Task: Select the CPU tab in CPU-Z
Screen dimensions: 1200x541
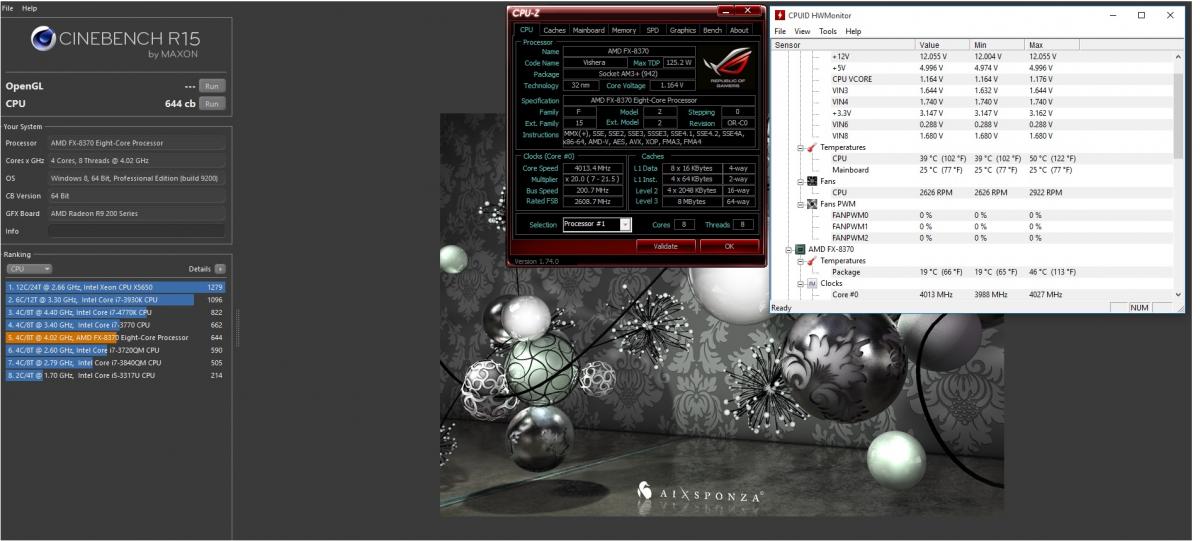Action: tap(526, 31)
